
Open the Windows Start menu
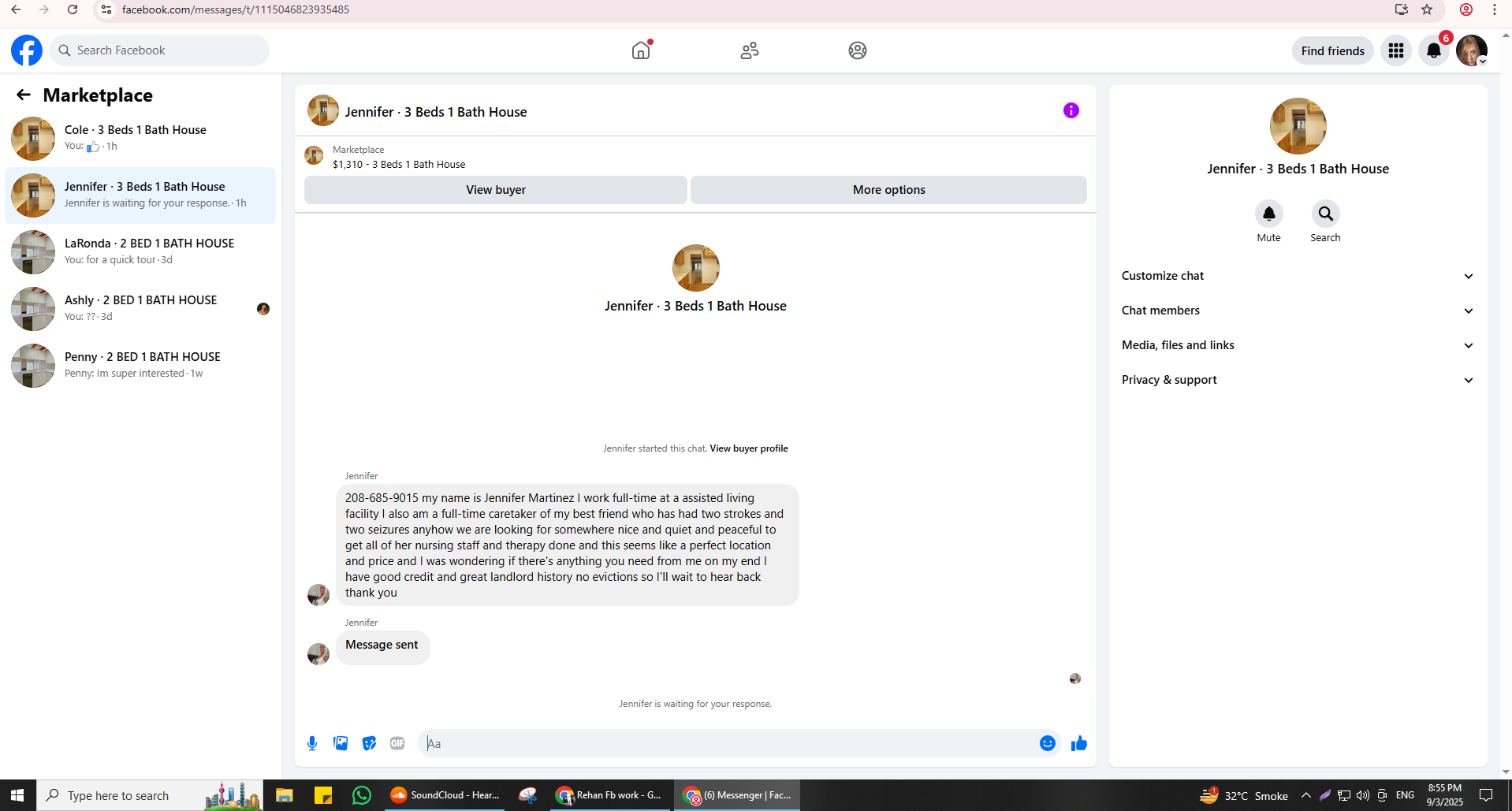[17, 795]
